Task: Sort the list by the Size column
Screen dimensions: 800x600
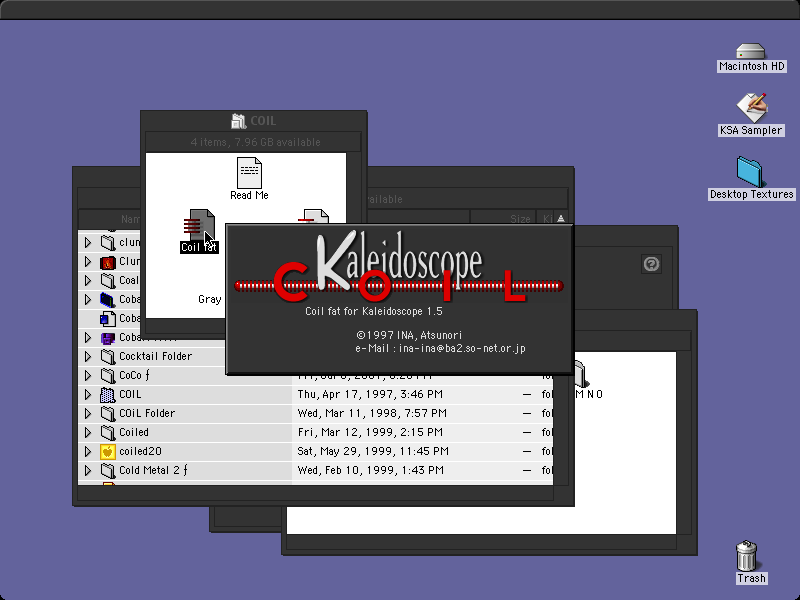Action: (x=503, y=218)
